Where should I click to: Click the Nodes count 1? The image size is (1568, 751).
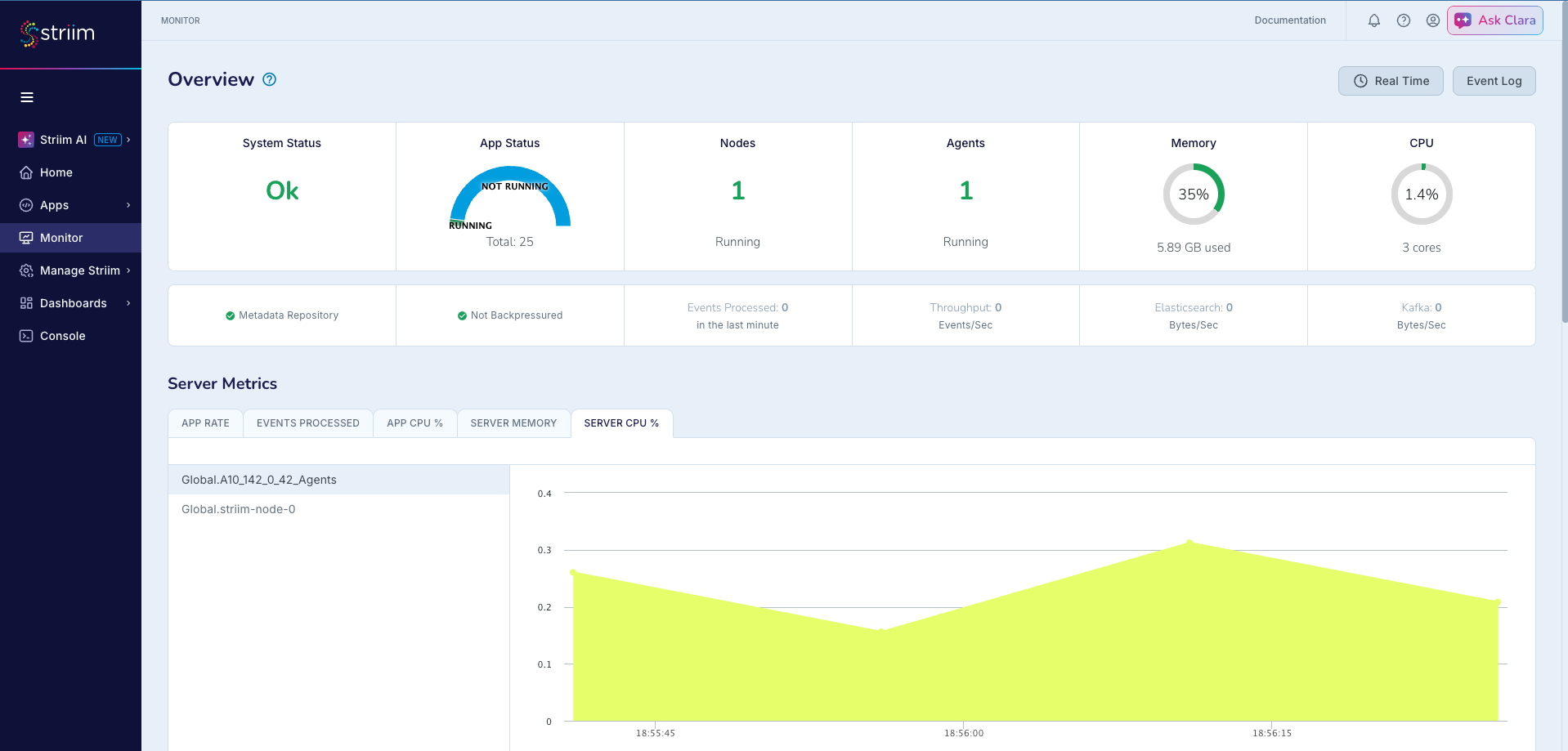pos(738,190)
